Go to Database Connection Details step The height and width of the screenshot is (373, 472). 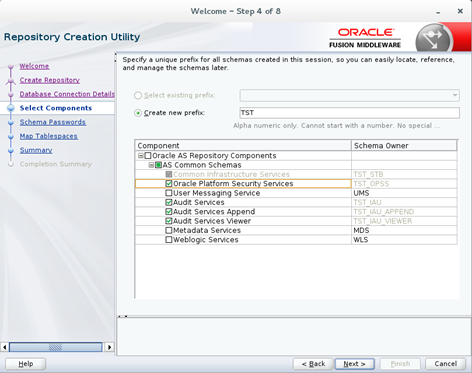(x=67, y=94)
